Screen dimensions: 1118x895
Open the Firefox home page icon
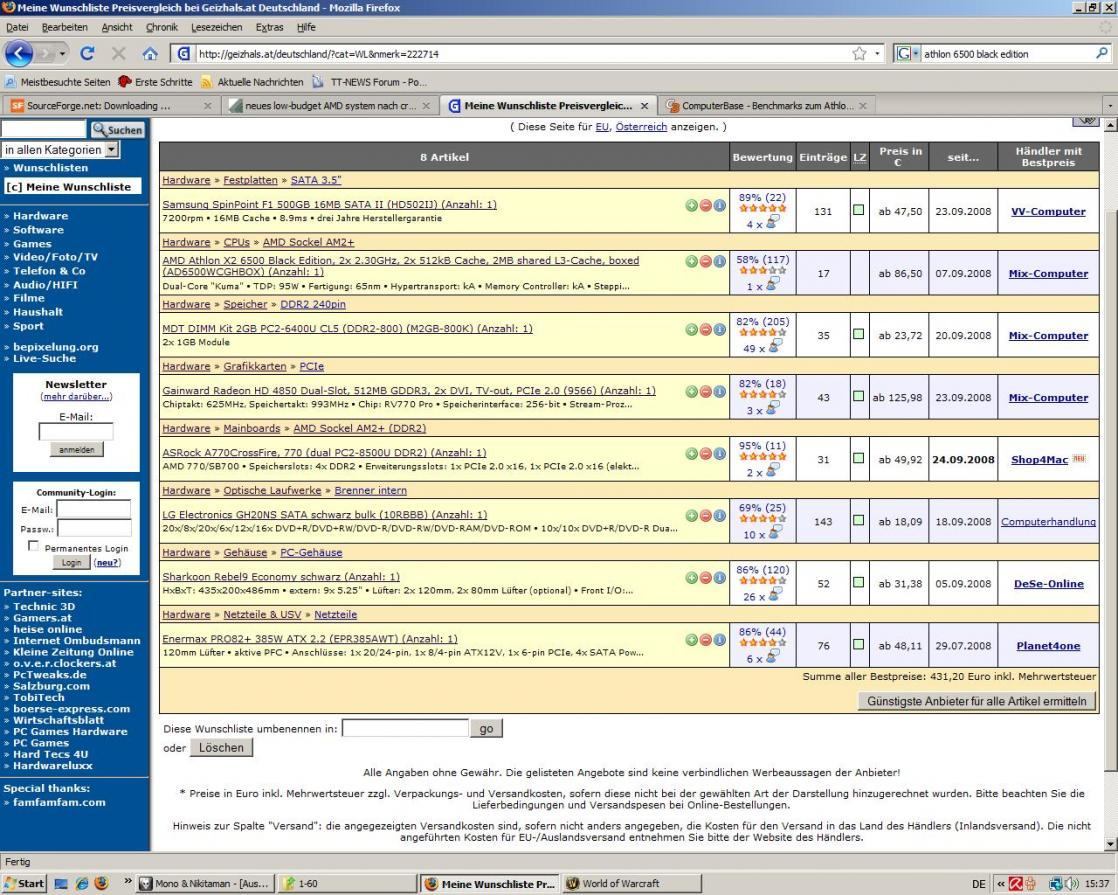pos(150,53)
